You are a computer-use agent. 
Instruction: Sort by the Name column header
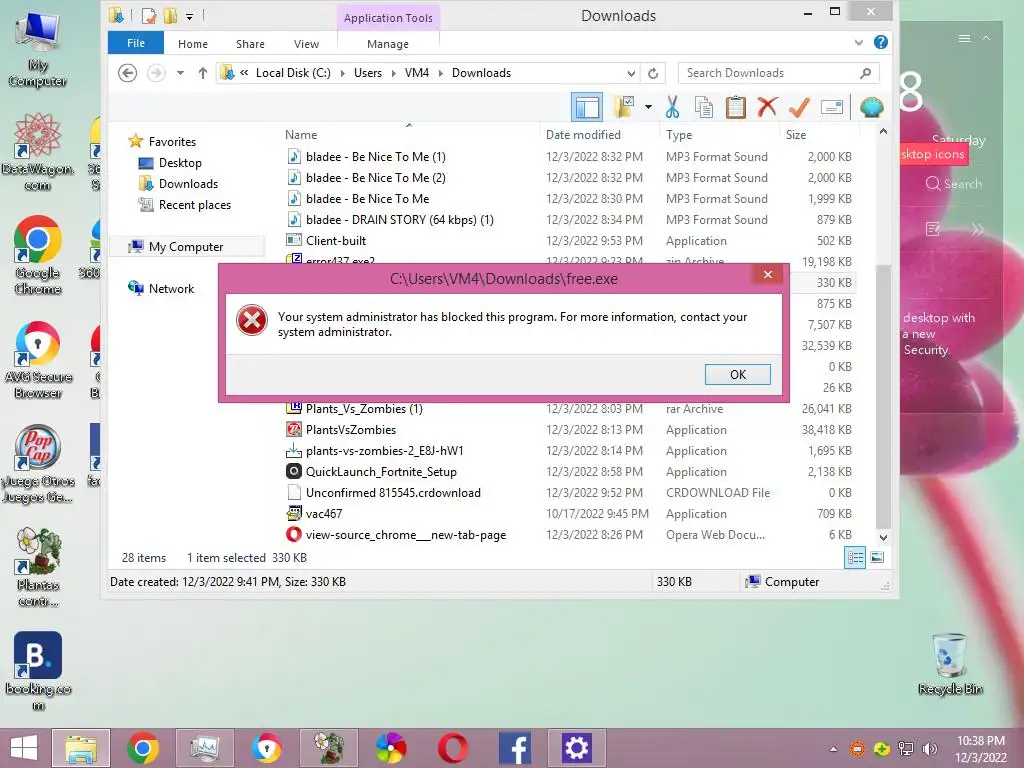point(301,135)
